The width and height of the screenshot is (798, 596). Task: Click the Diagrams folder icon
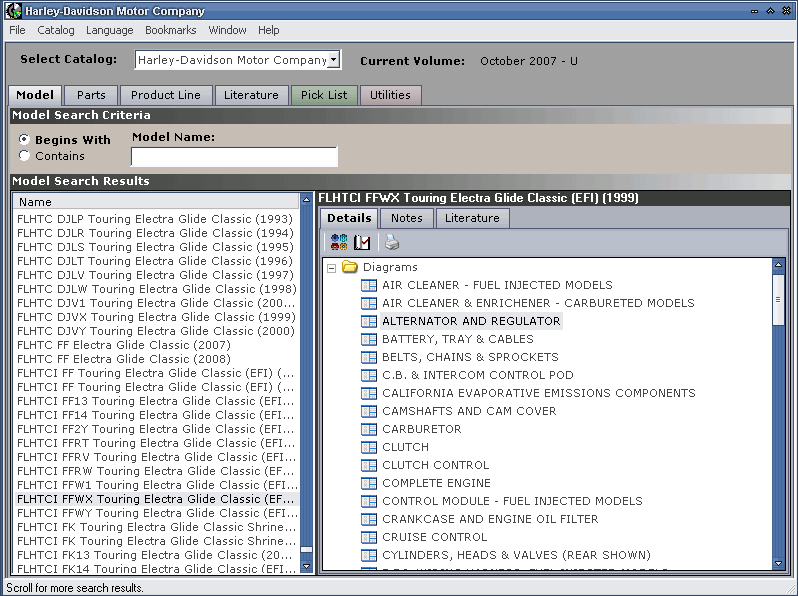[x=350, y=267]
